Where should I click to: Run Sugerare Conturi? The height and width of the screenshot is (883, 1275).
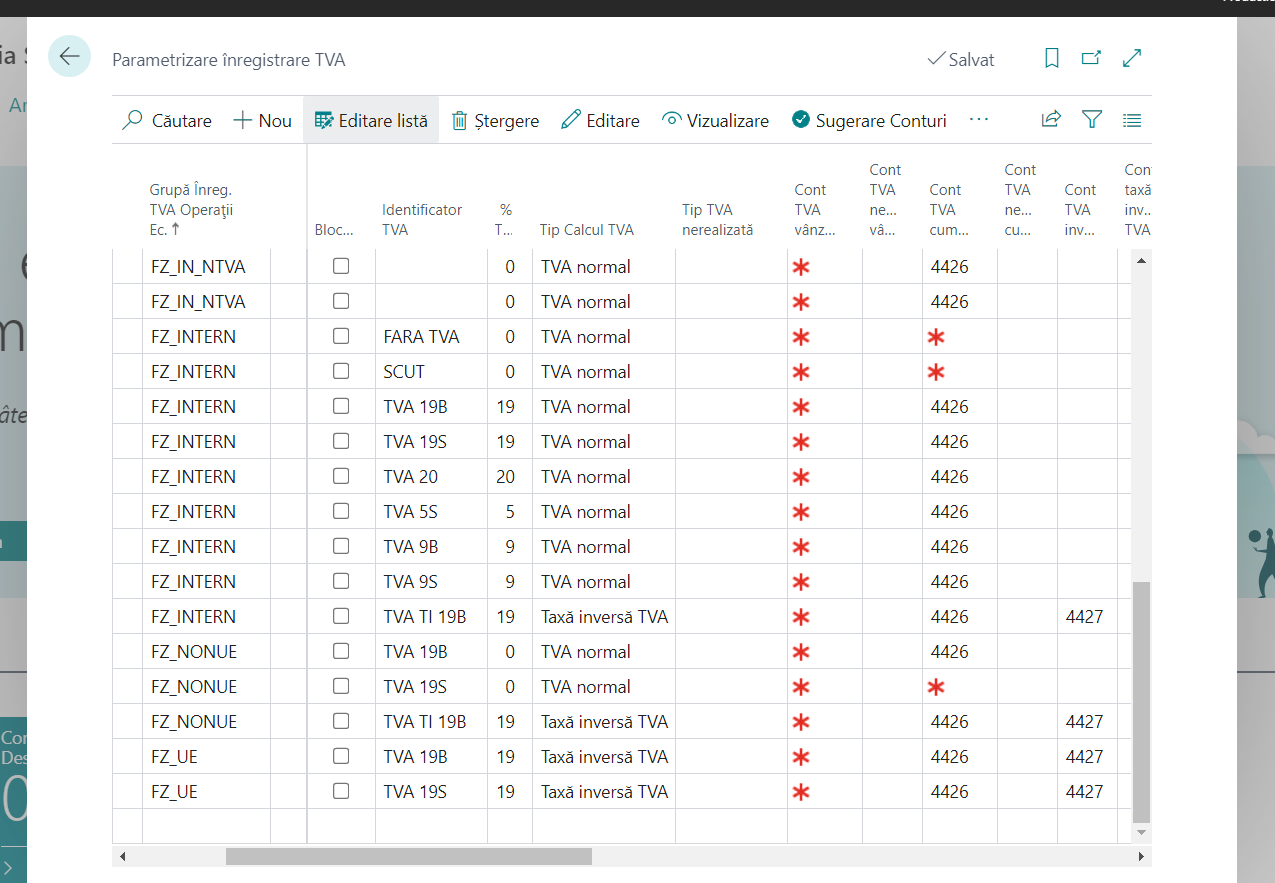coord(869,119)
